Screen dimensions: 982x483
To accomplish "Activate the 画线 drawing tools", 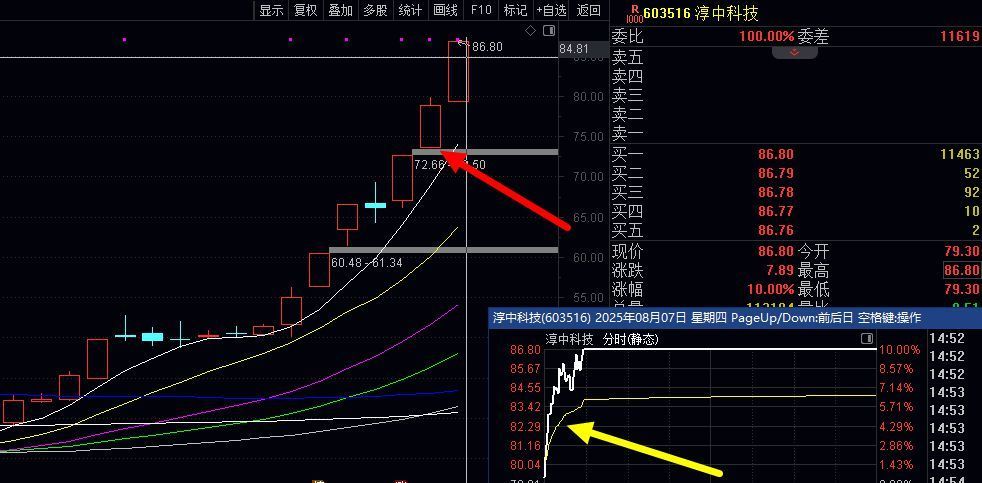I will point(445,10).
